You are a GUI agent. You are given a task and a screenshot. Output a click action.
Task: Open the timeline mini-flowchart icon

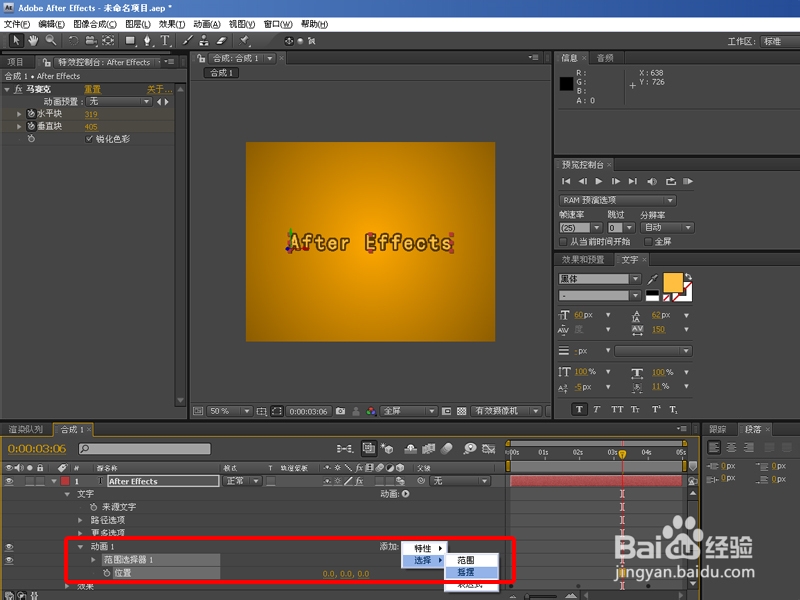coord(345,448)
